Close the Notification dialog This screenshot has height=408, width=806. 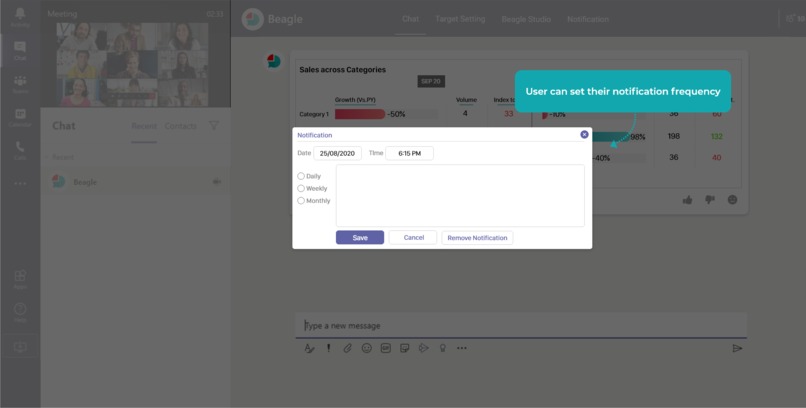tap(584, 134)
